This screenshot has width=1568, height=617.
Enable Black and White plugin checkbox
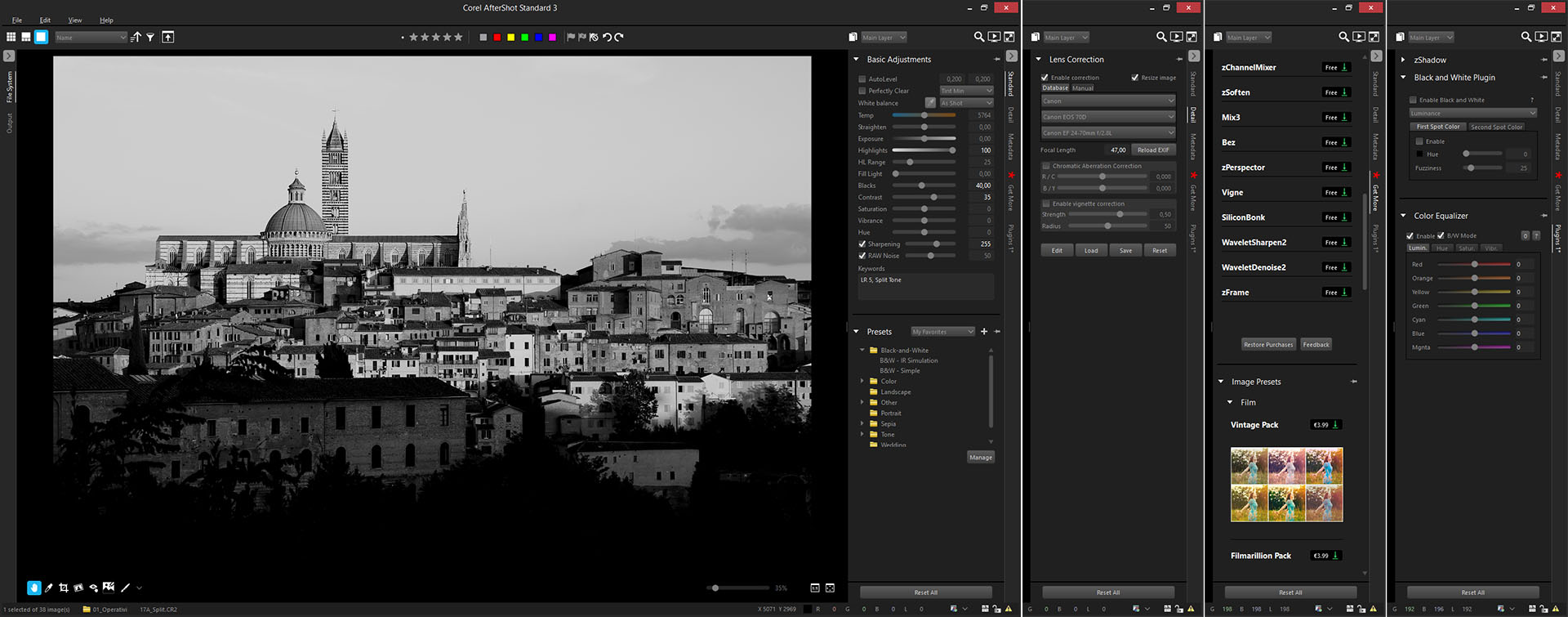[1413, 100]
